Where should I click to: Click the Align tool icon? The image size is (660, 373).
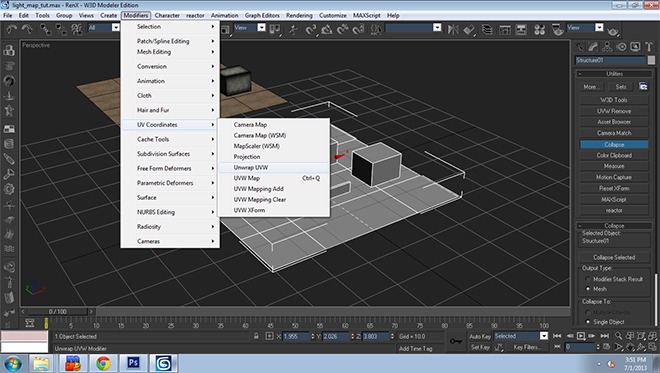click(x=469, y=29)
